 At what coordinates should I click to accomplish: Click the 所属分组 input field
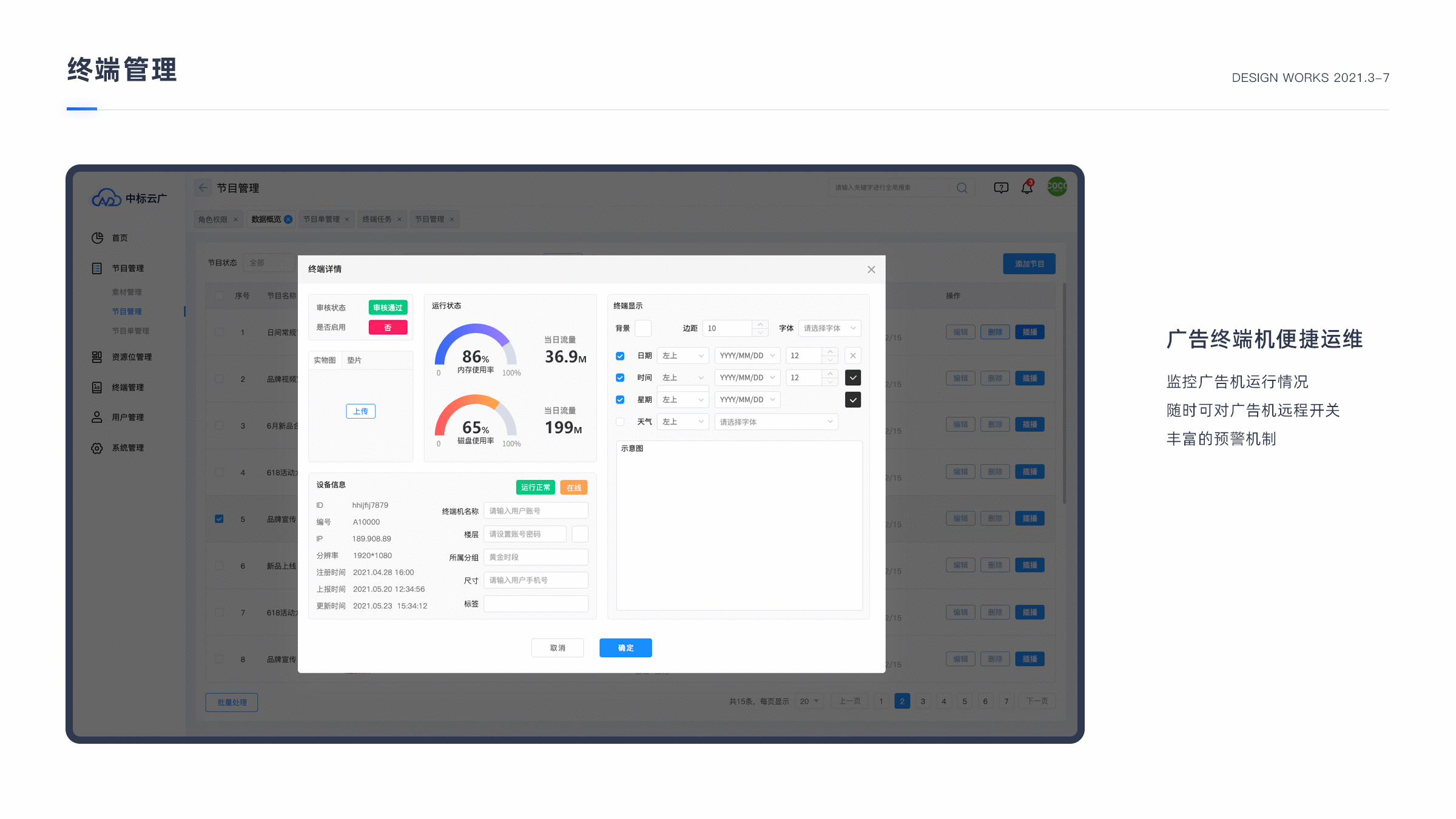pyautogui.click(x=536, y=557)
